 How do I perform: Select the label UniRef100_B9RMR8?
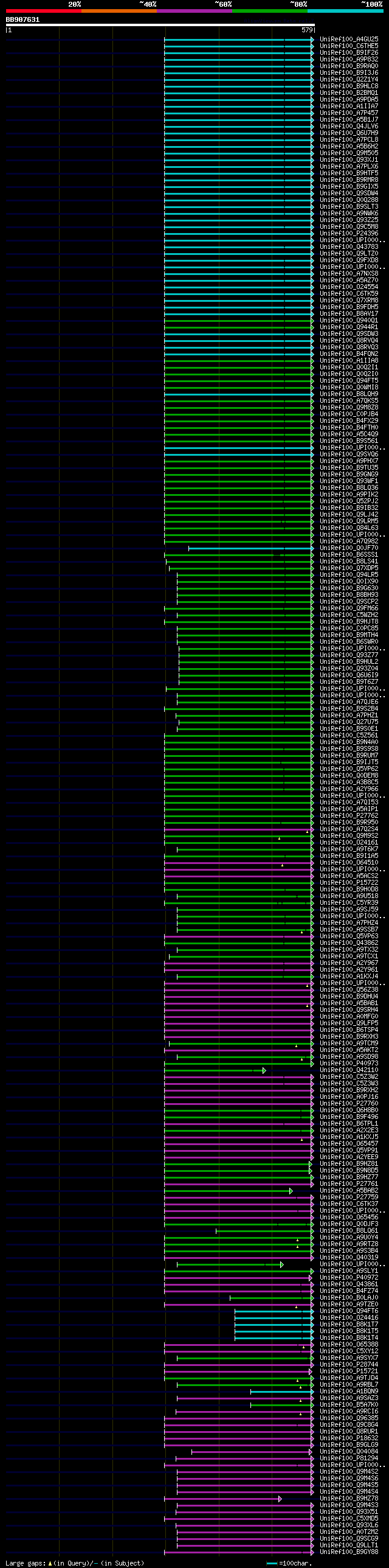click(x=349, y=179)
